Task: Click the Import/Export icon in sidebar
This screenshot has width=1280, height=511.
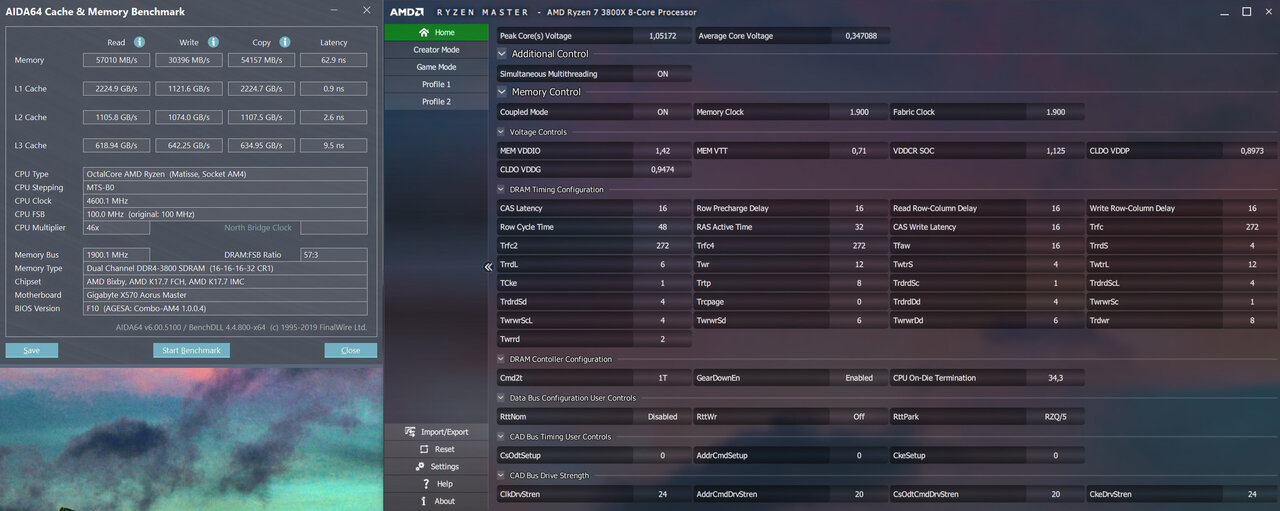Action: [410, 432]
